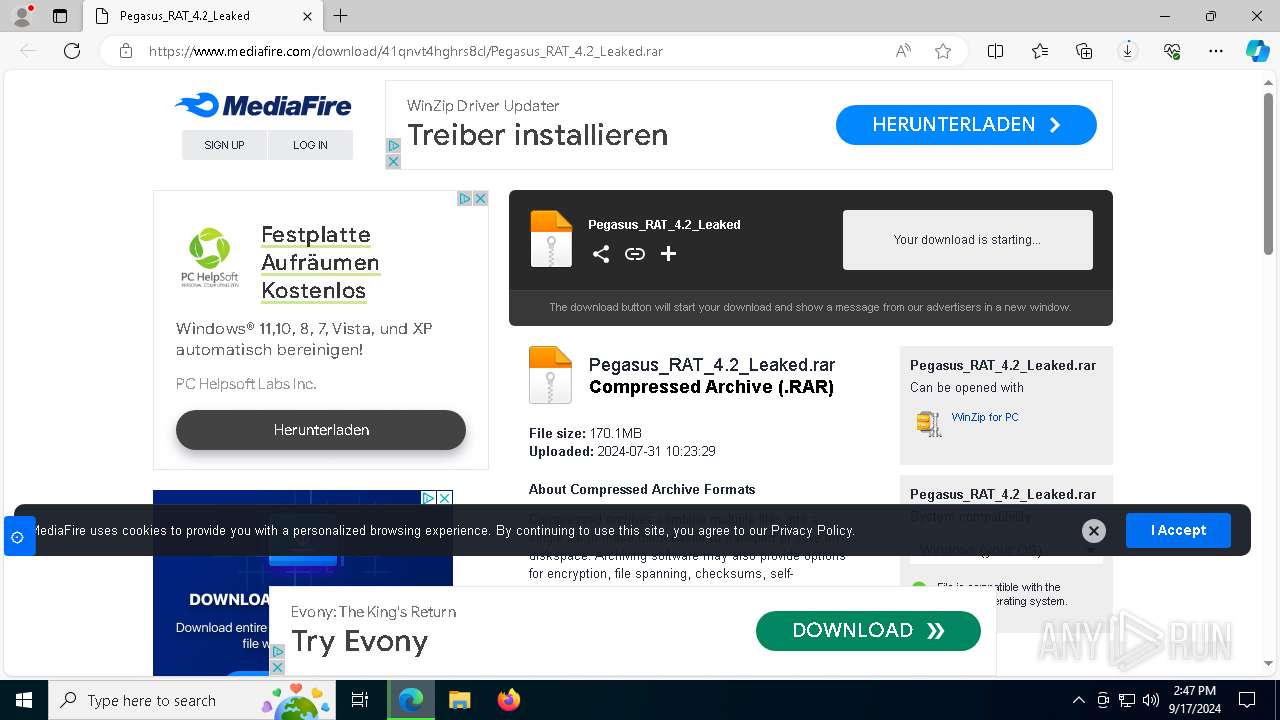1280x720 pixels.
Task: Click HERUNTERLADEN in the WinZip ad
Action: click(x=966, y=125)
